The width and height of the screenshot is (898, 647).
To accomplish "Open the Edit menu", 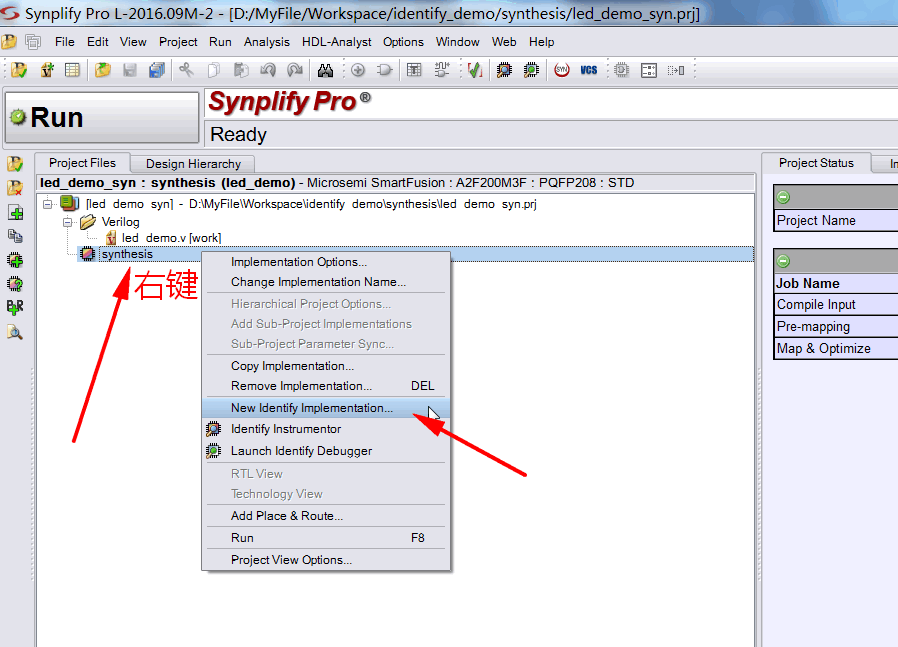I will [x=98, y=42].
